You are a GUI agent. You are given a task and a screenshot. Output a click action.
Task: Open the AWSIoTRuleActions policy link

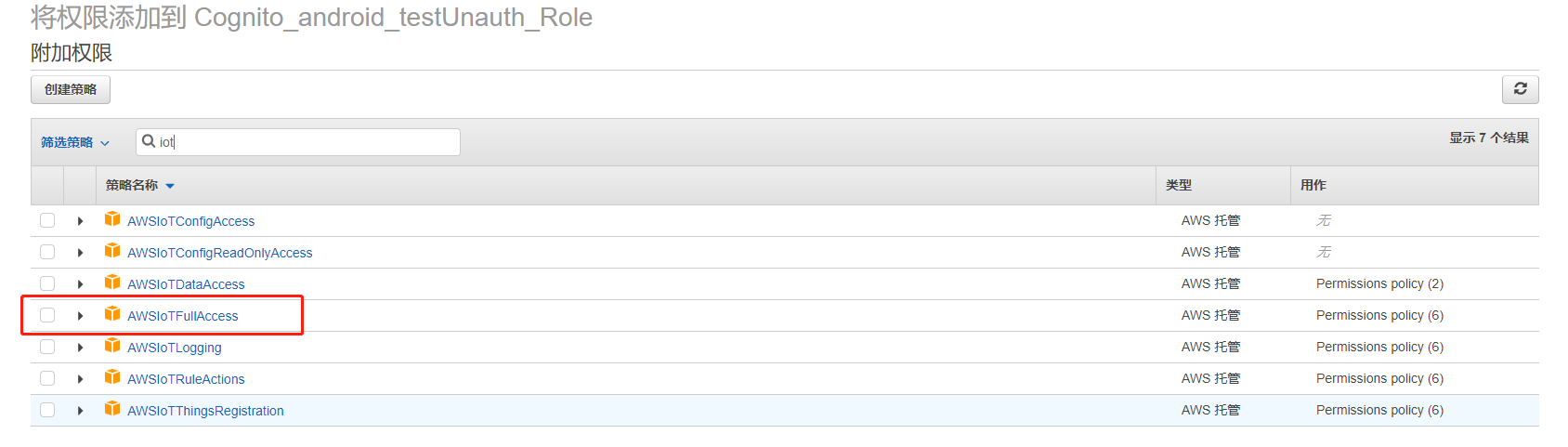pos(186,379)
